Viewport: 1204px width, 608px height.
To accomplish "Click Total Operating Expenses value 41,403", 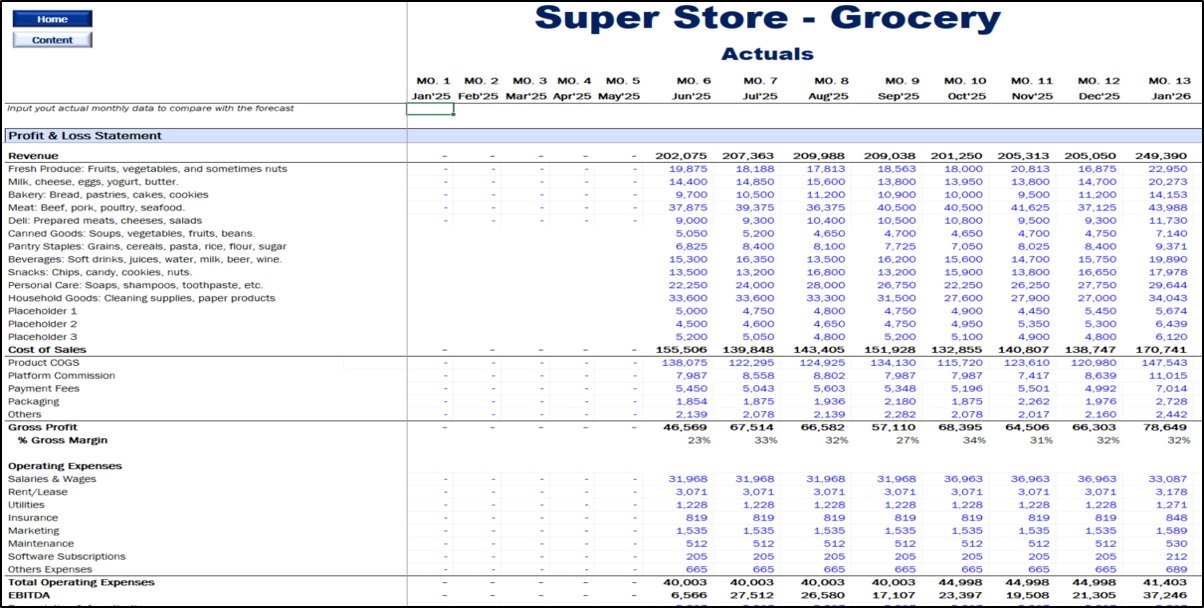I will point(1166,582).
